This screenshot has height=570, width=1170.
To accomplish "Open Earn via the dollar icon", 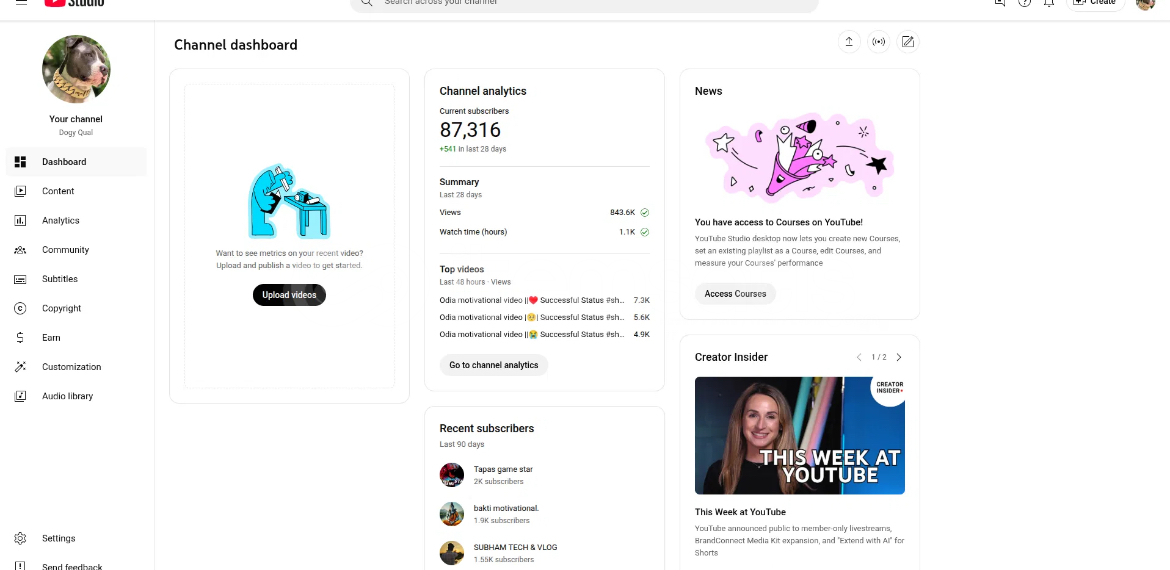I will [20, 338].
